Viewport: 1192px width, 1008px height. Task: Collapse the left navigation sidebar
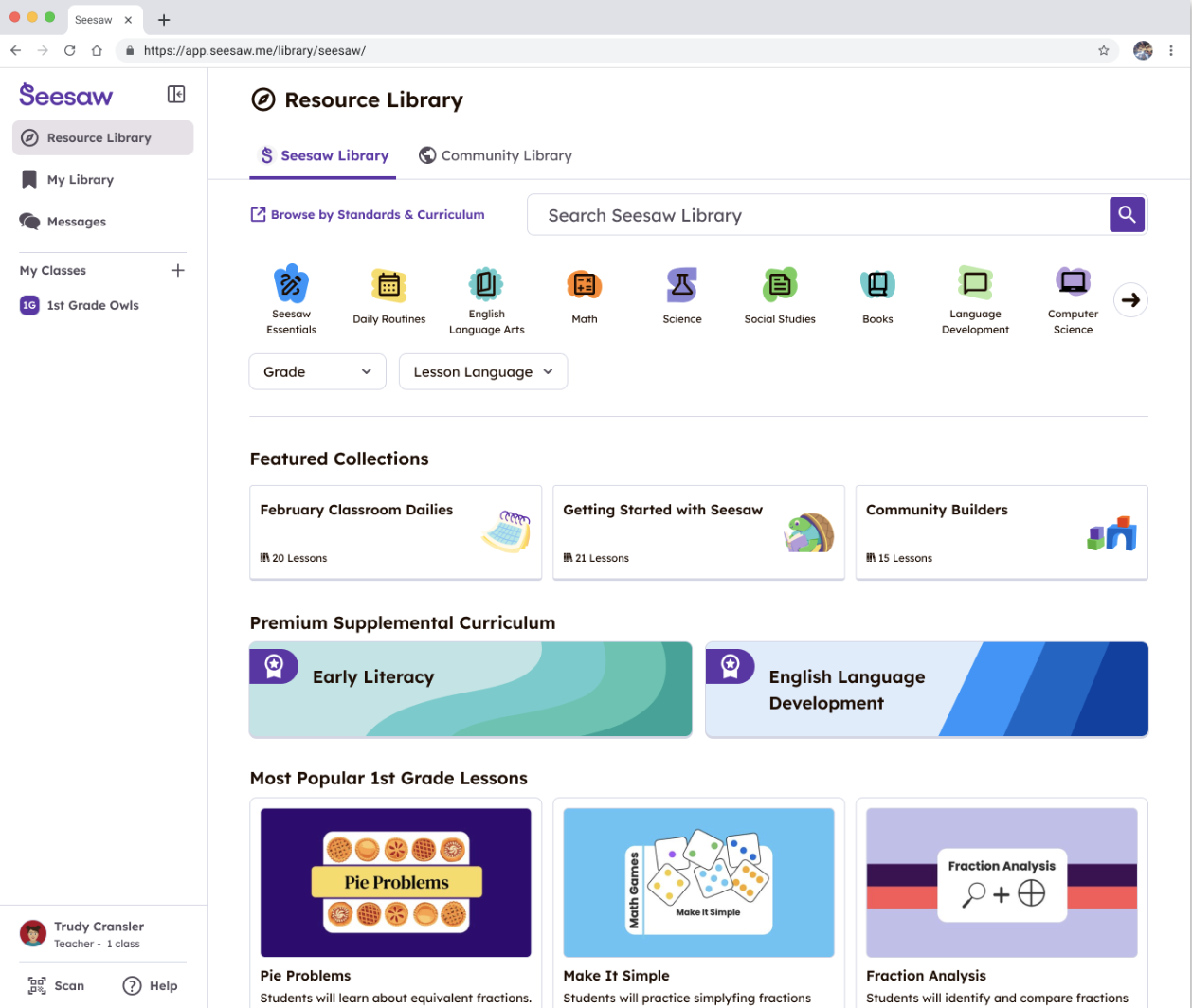(175, 94)
